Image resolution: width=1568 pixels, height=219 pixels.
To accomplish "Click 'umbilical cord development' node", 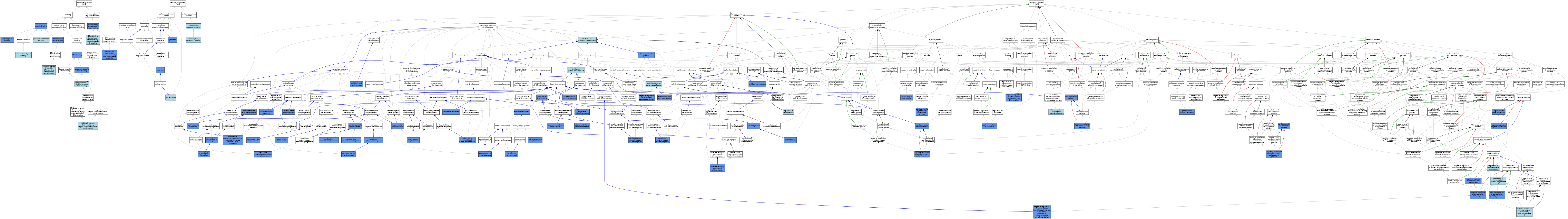I will click(374, 40).
